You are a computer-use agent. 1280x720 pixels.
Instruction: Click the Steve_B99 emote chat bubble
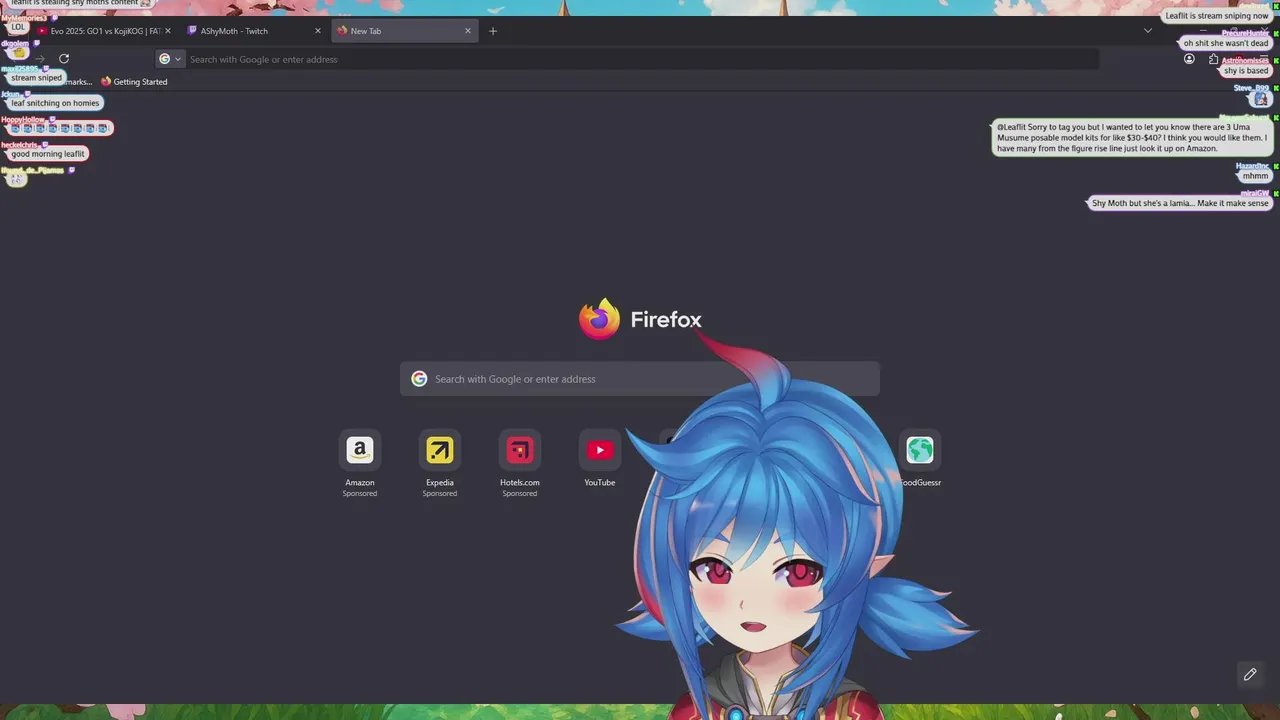pos(1261,99)
